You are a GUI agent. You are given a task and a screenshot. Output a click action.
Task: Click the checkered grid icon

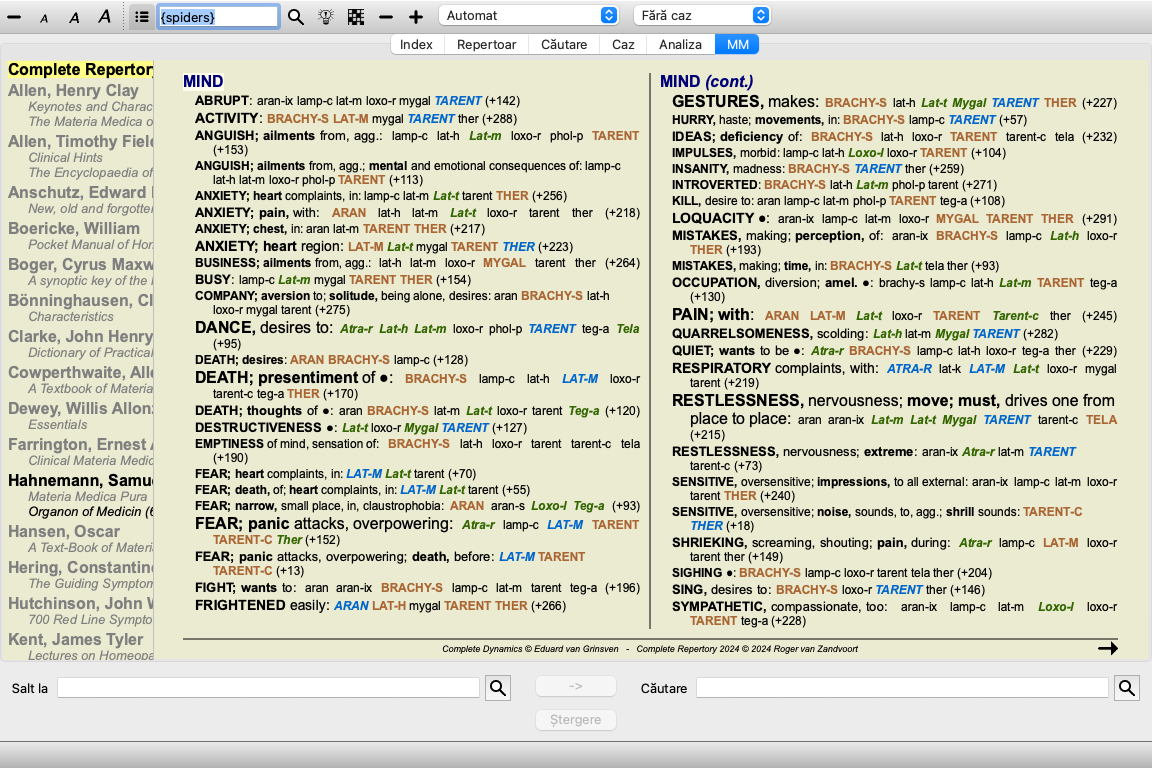356,17
